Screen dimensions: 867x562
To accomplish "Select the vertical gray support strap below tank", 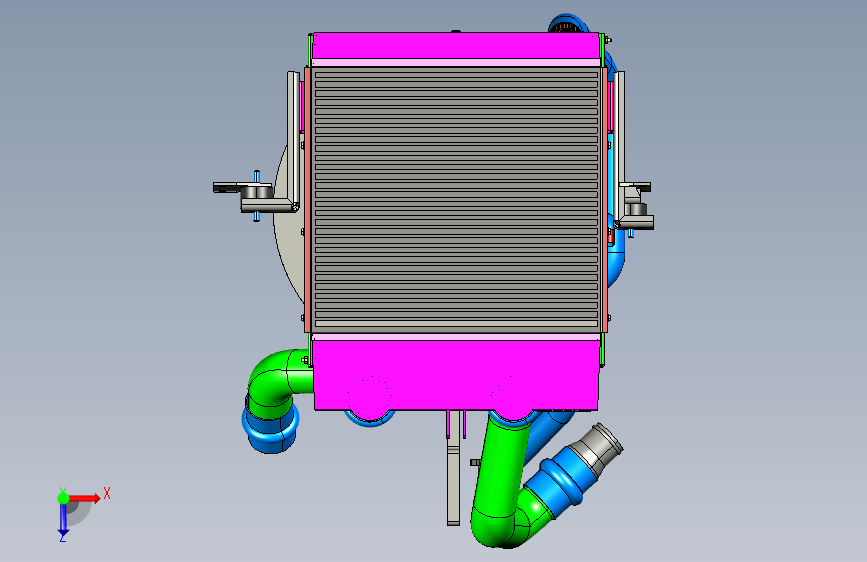I will tap(453, 467).
